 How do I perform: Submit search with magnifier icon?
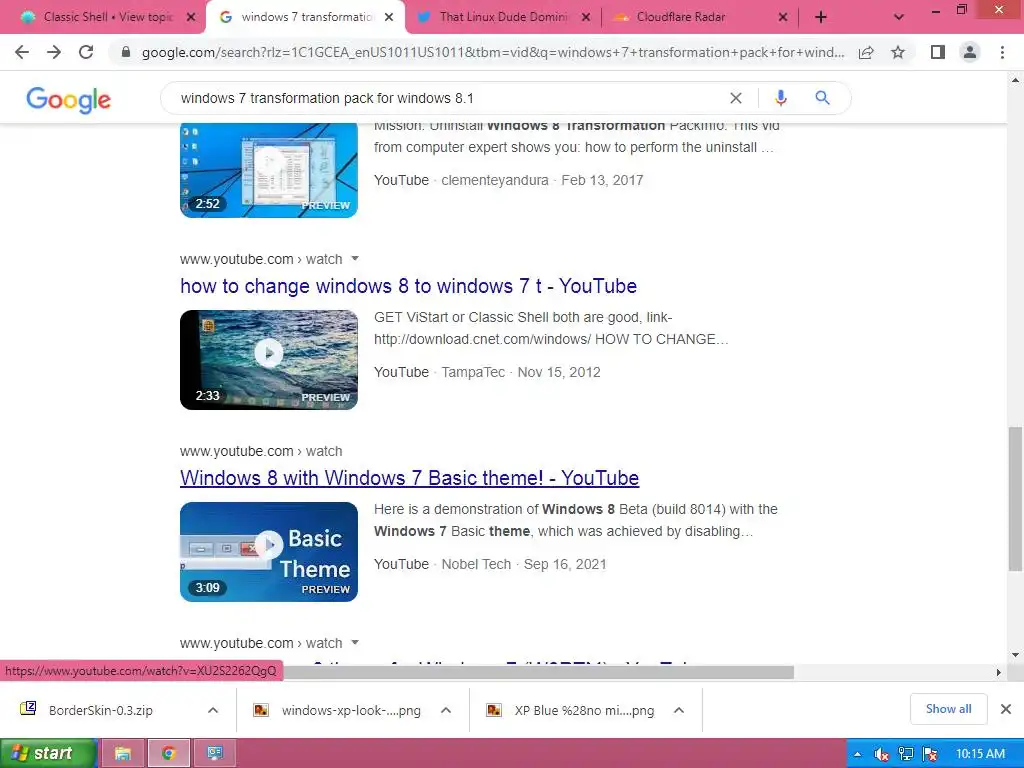[x=822, y=98]
